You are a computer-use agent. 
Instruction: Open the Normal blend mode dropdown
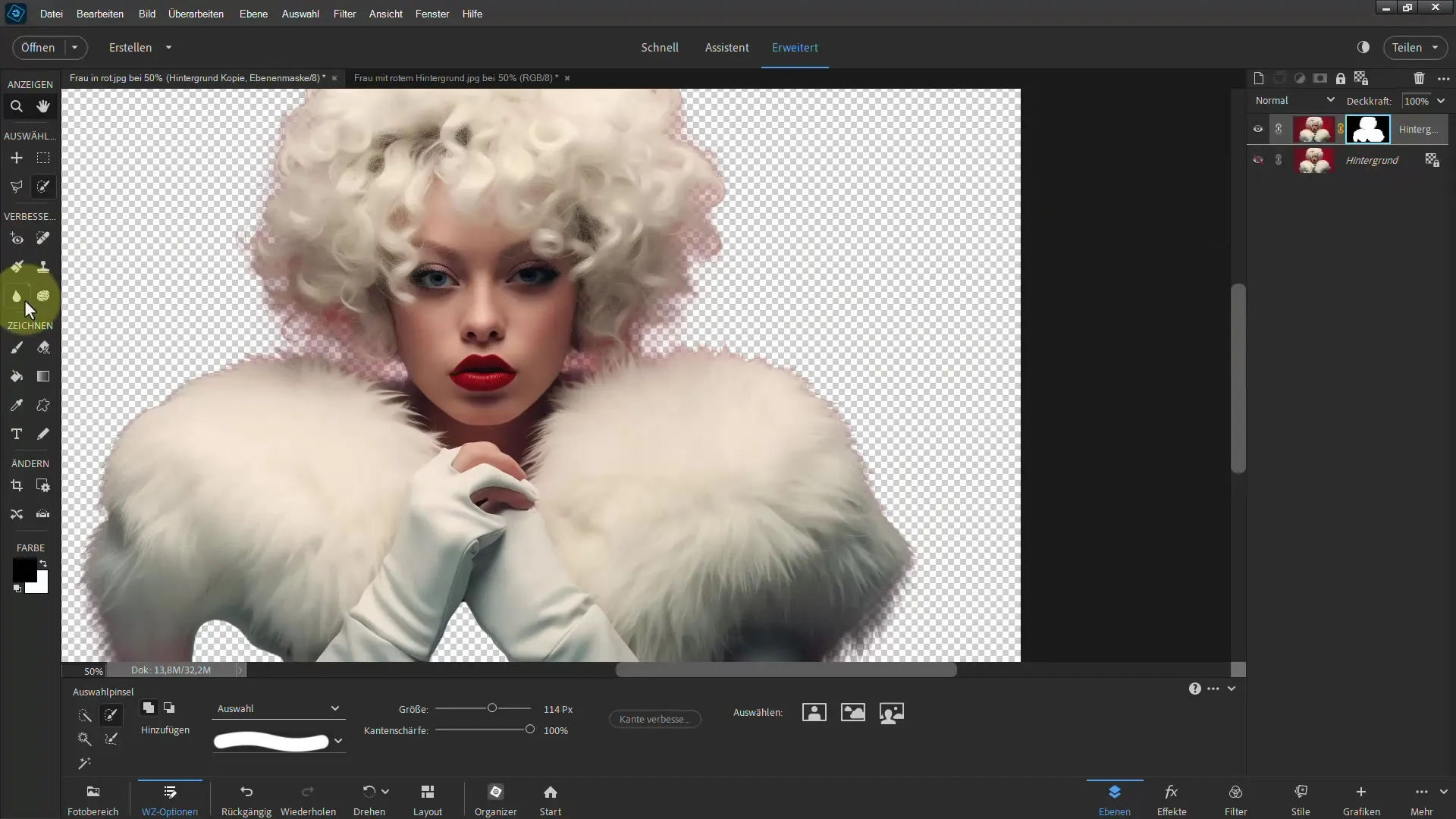tap(1294, 100)
